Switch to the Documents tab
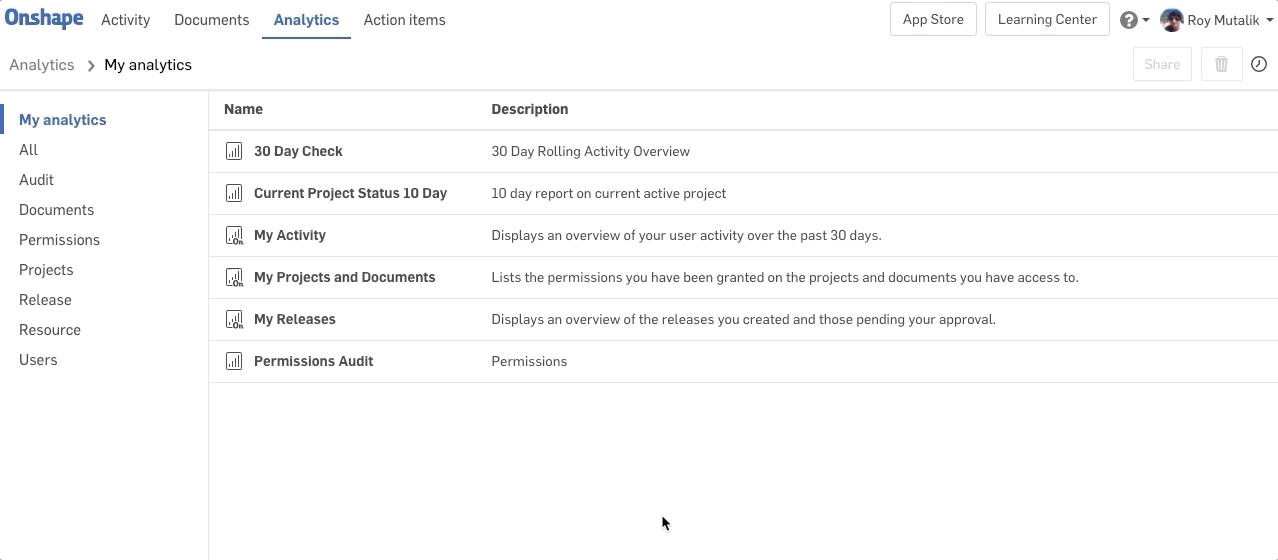The image size is (1278, 560). [x=212, y=20]
